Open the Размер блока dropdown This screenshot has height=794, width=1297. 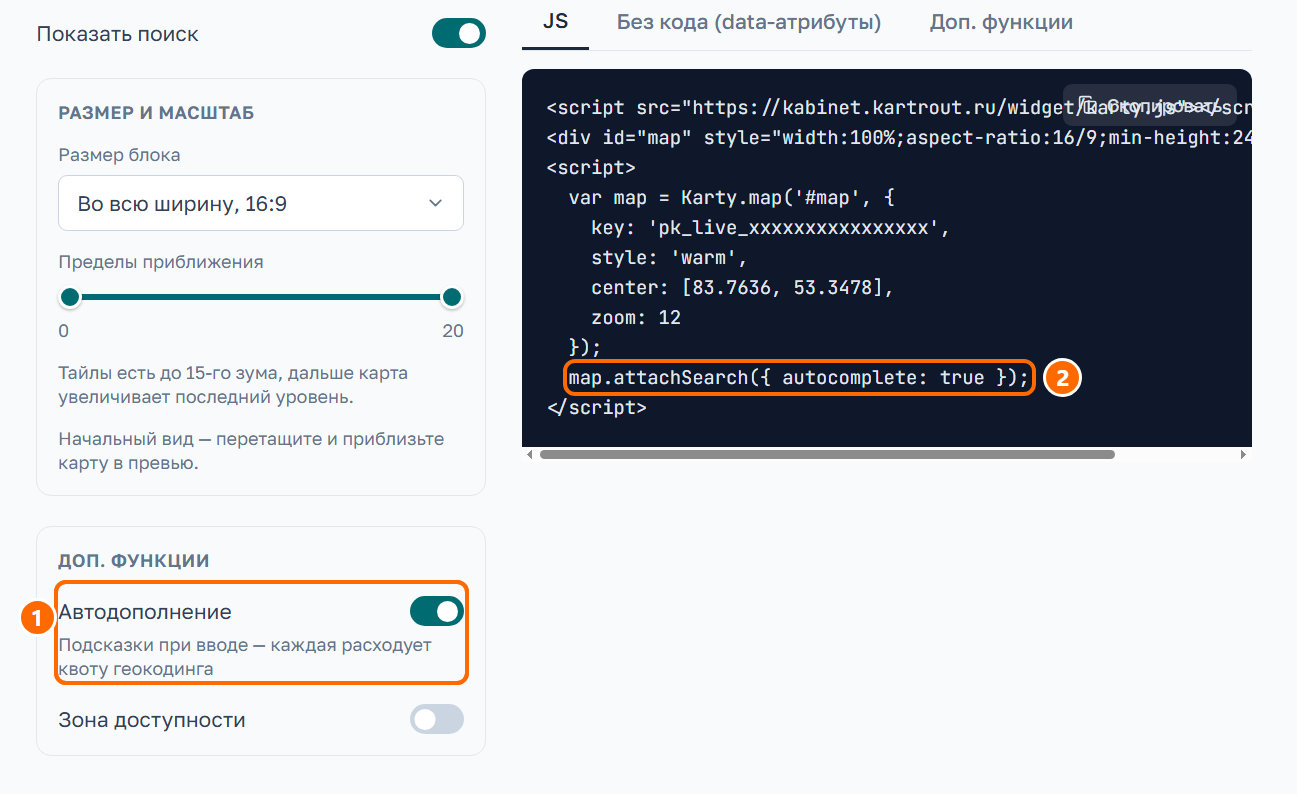(261, 203)
